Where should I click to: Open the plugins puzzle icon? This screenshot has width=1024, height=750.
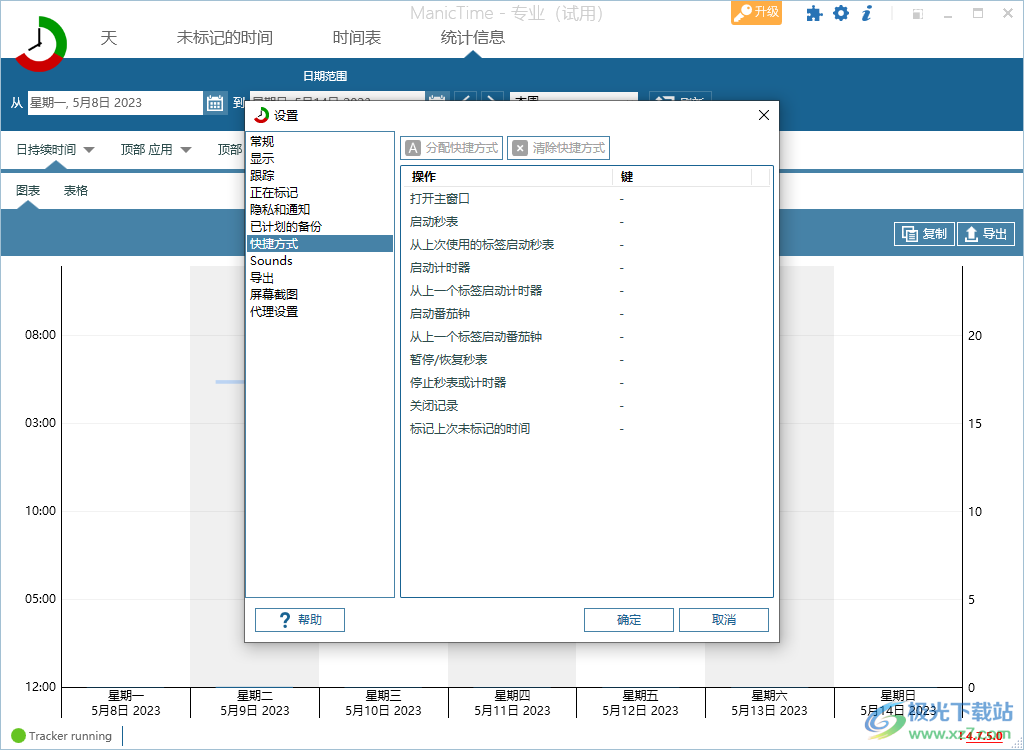click(x=814, y=14)
